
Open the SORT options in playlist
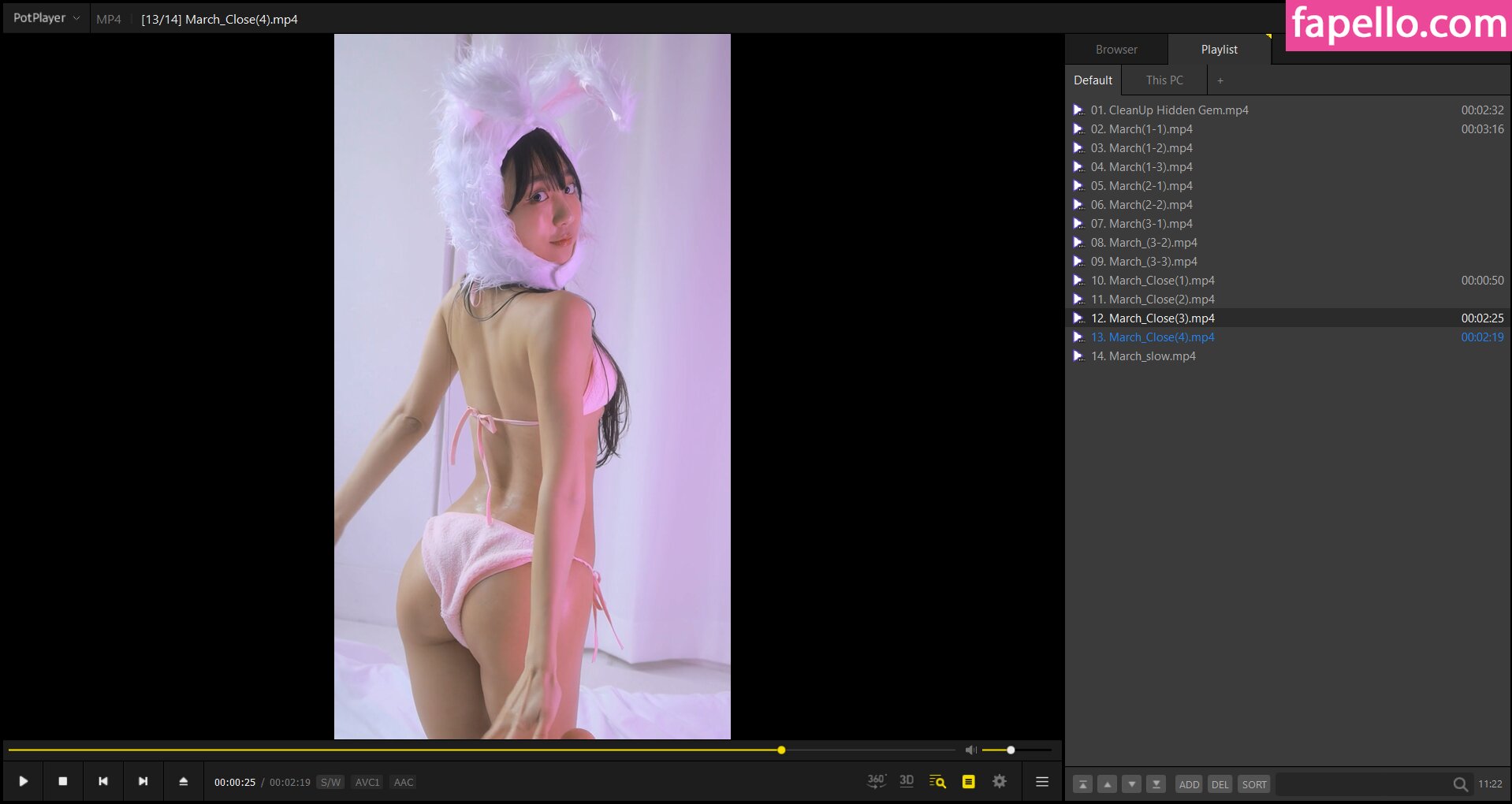pos(1253,784)
